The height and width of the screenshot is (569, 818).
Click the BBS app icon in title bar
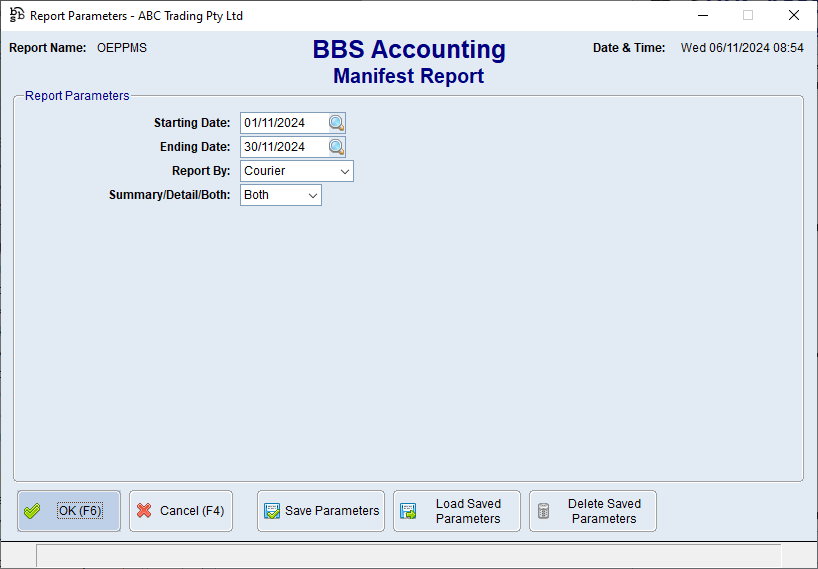[17, 15]
